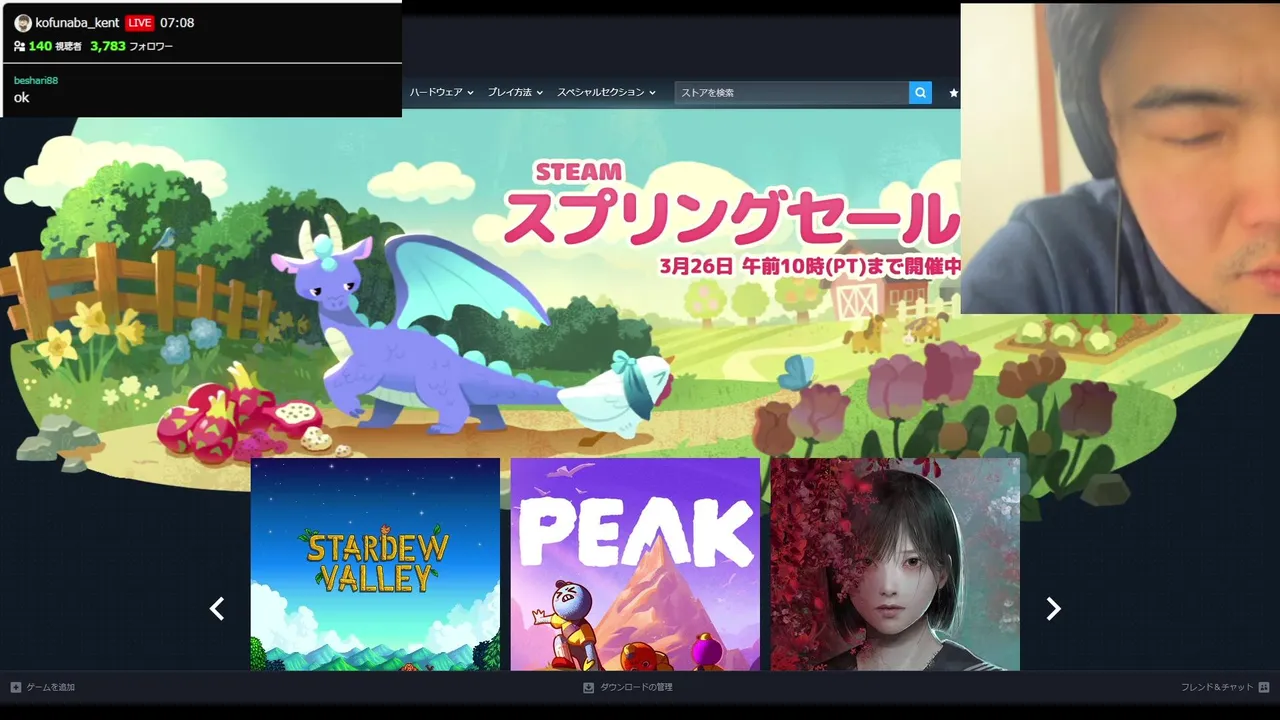The image size is (1280, 720).
Task: Click the 3,783 フォロワー count
Action: click(131, 46)
